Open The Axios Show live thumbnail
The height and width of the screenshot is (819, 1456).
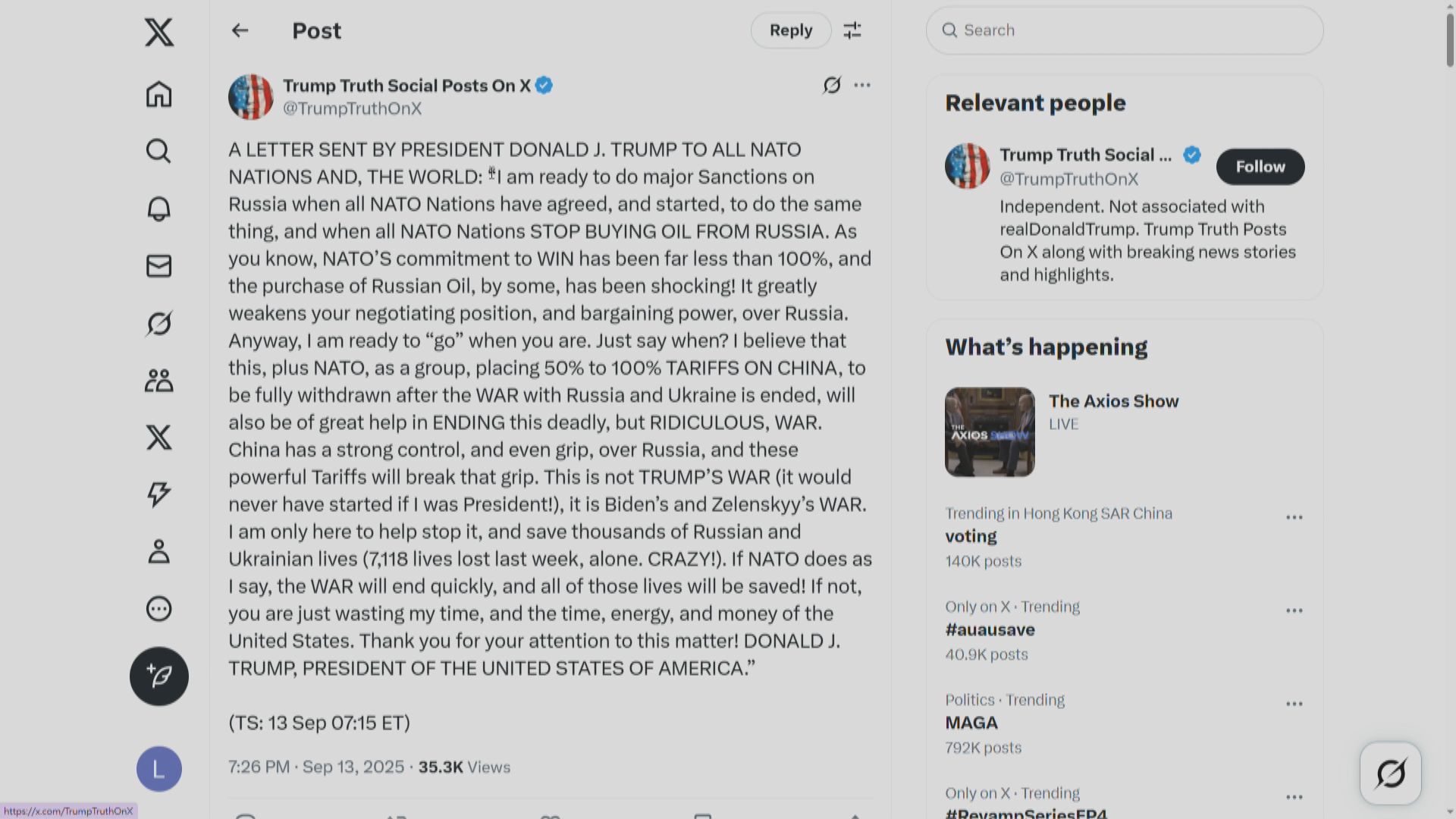pos(990,432)
